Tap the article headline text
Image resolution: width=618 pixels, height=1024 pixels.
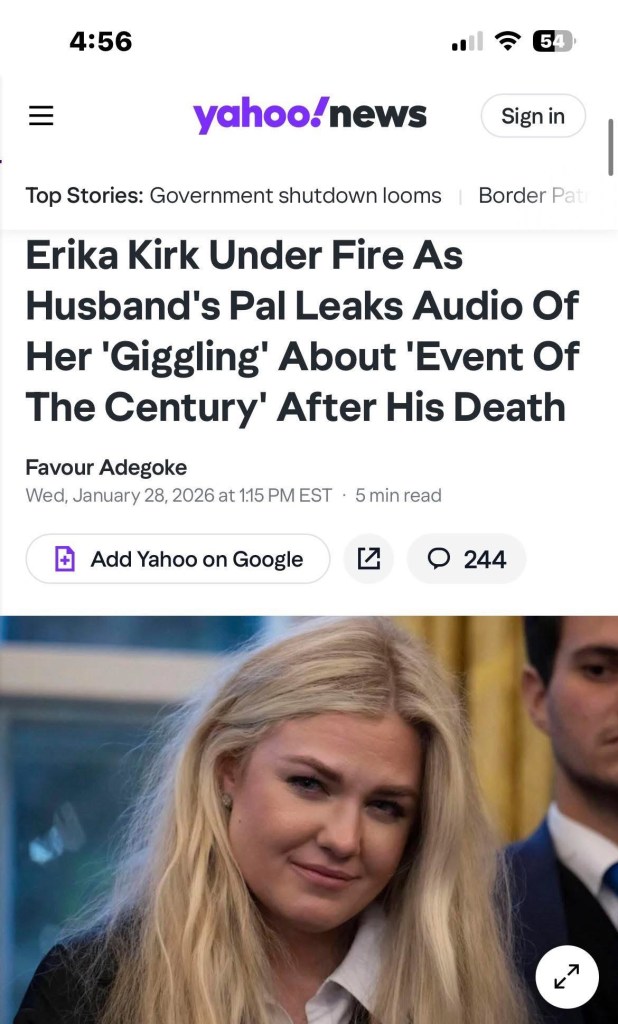click(x=302, y=330)
